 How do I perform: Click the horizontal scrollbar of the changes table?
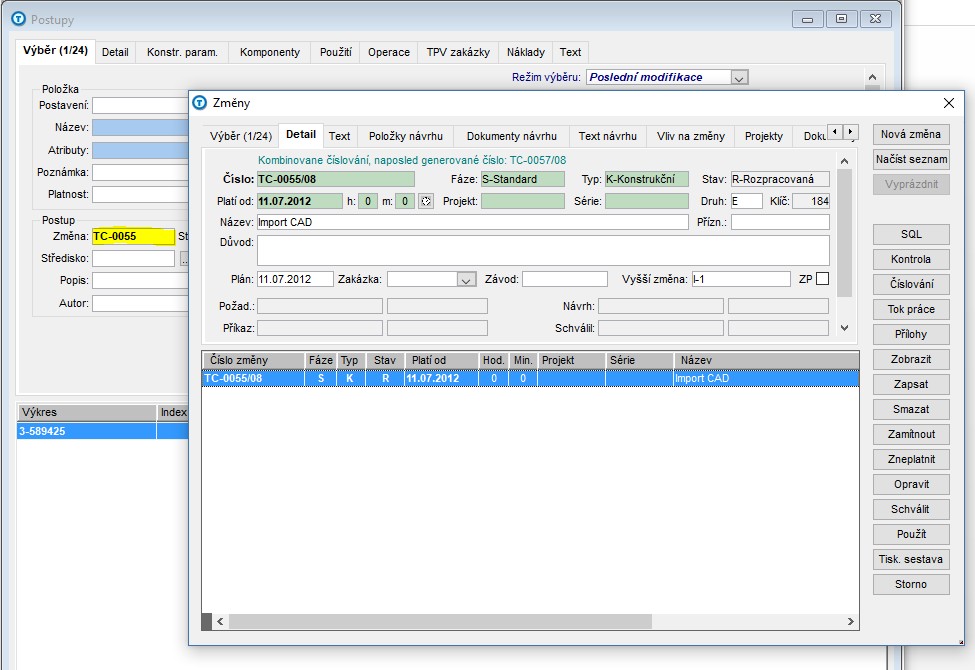(440, 621)
